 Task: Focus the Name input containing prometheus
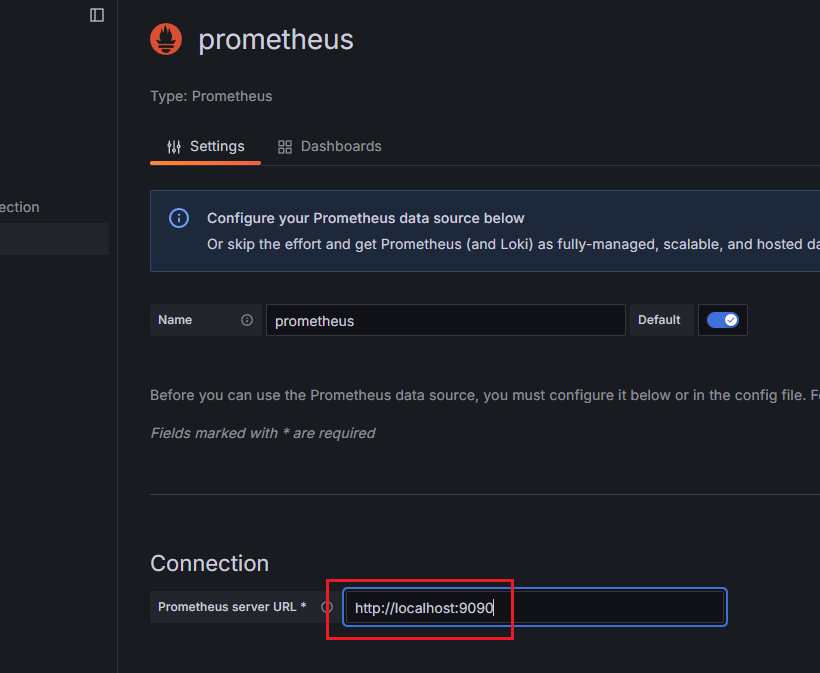click(x=446, y=320)
